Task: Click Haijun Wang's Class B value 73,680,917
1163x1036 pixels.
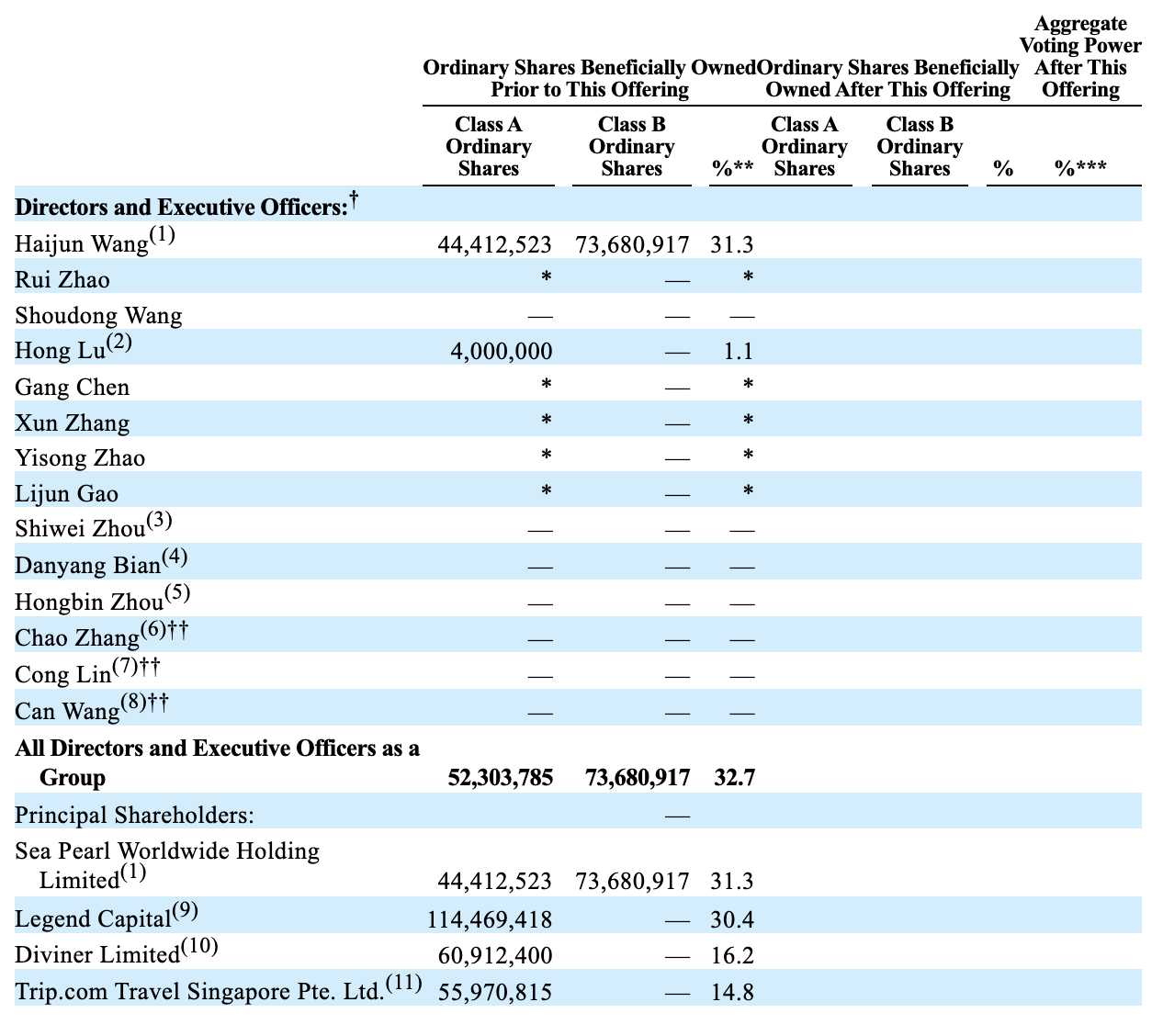Action: [632, 244]
